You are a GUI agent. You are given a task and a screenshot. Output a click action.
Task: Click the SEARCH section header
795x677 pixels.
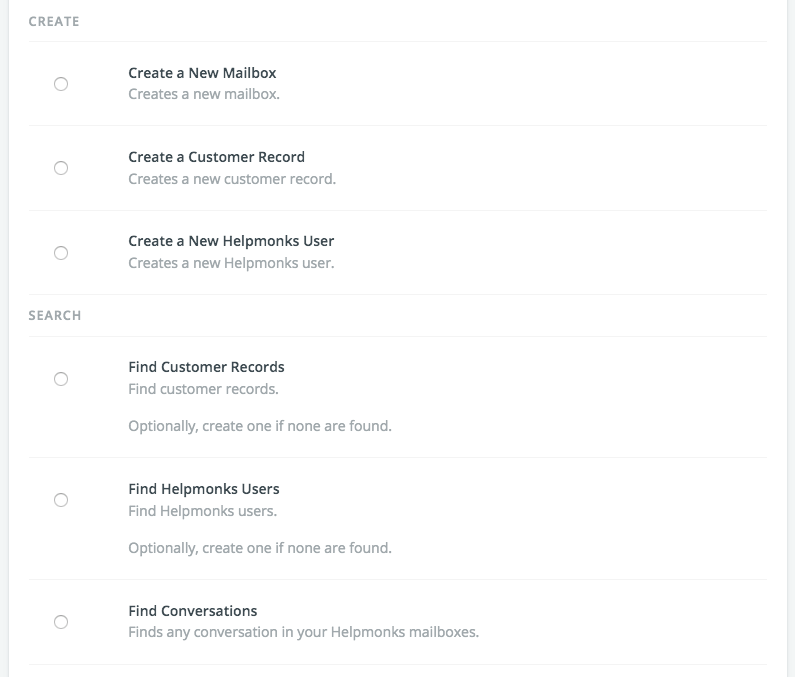(x=55, y=316)
